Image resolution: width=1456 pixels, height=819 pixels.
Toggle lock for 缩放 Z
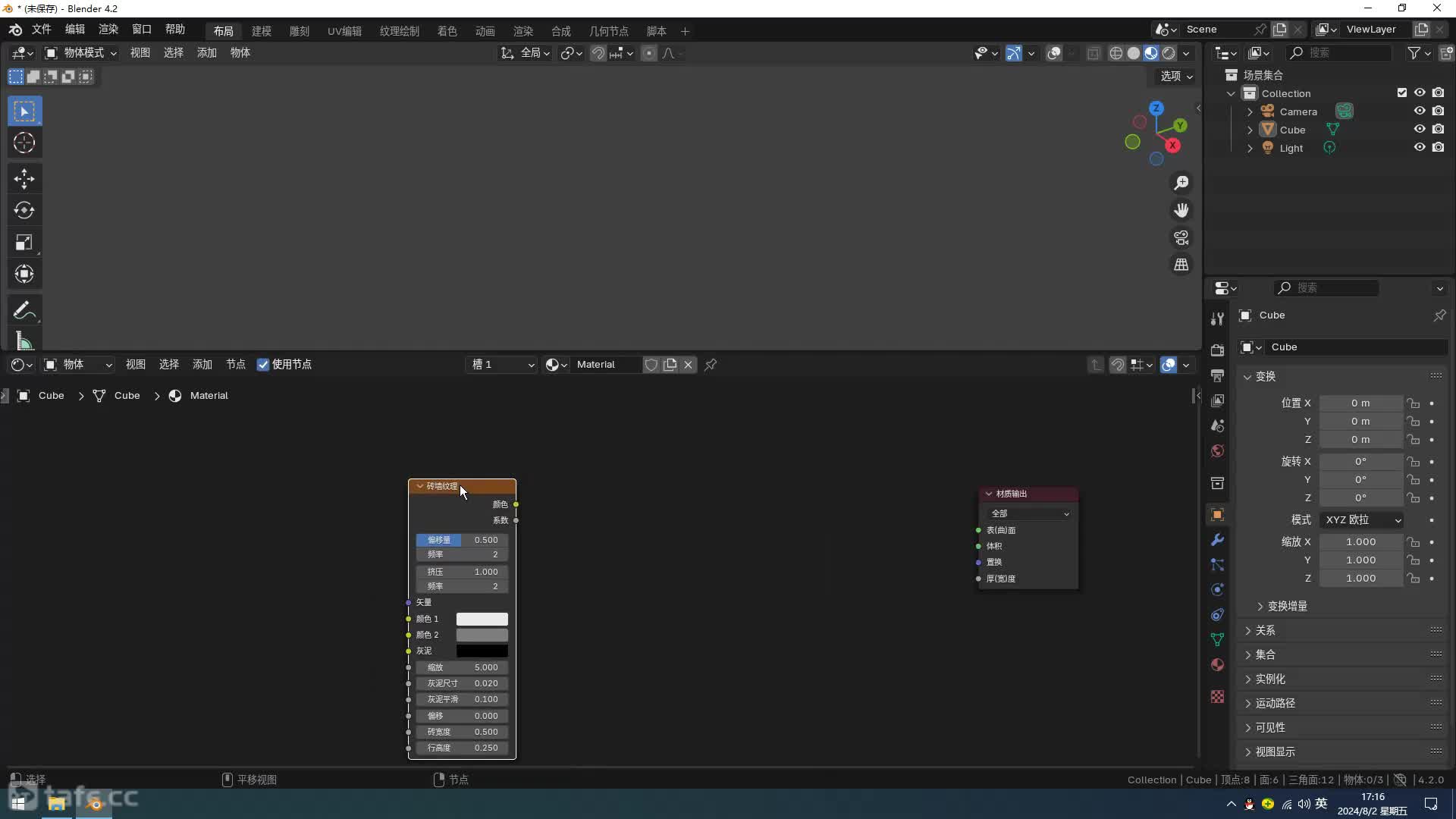click(1414, 579)
